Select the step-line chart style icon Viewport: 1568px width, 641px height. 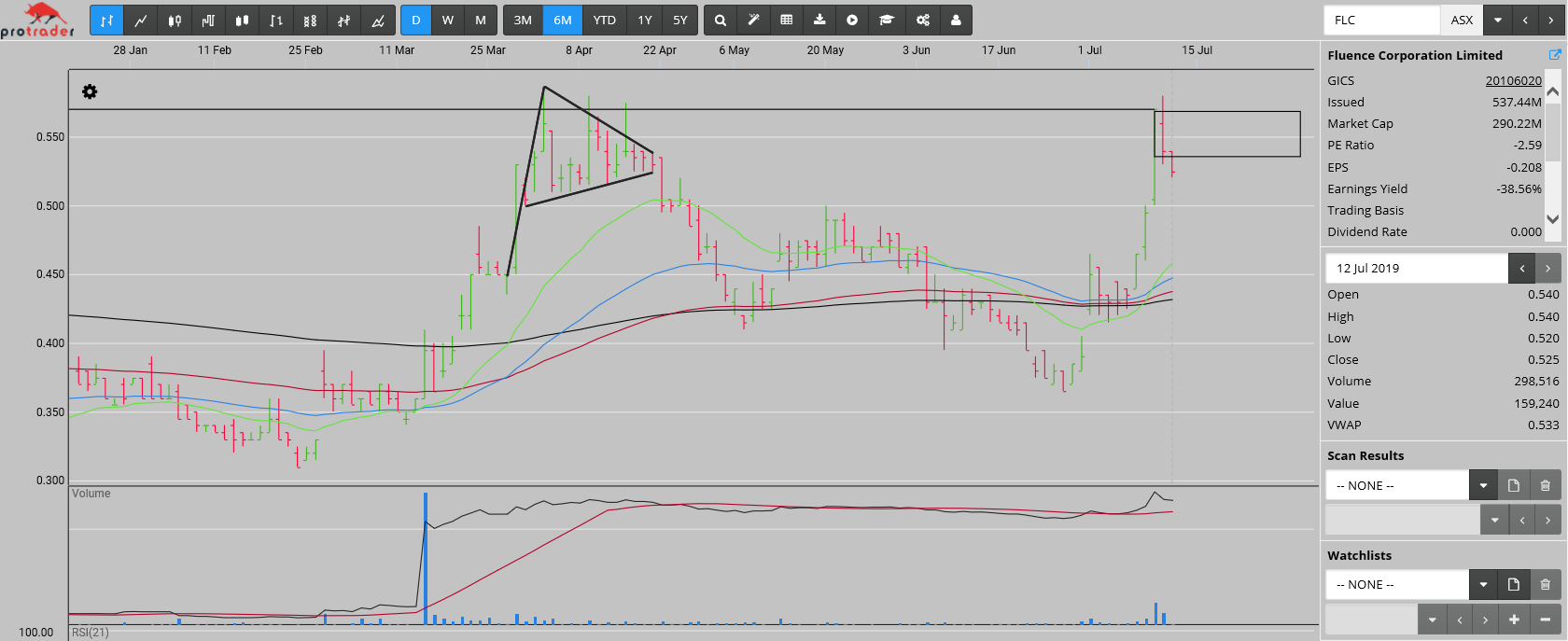tap(208, 21)
